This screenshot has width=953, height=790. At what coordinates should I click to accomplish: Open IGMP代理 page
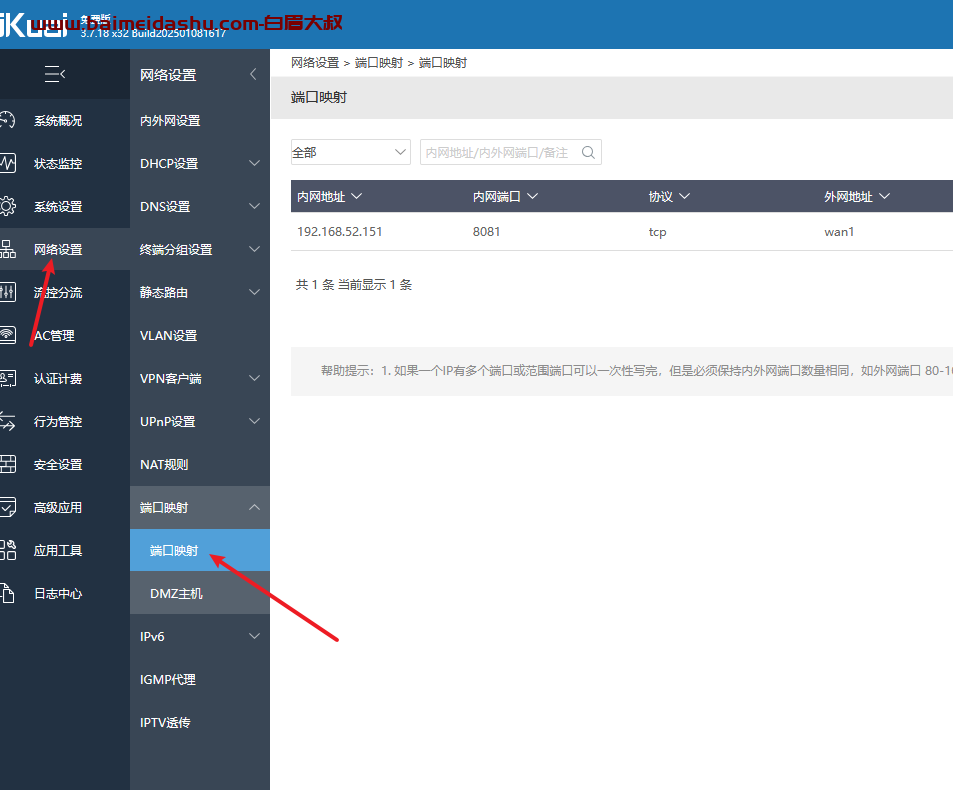(x=168, y=679)
